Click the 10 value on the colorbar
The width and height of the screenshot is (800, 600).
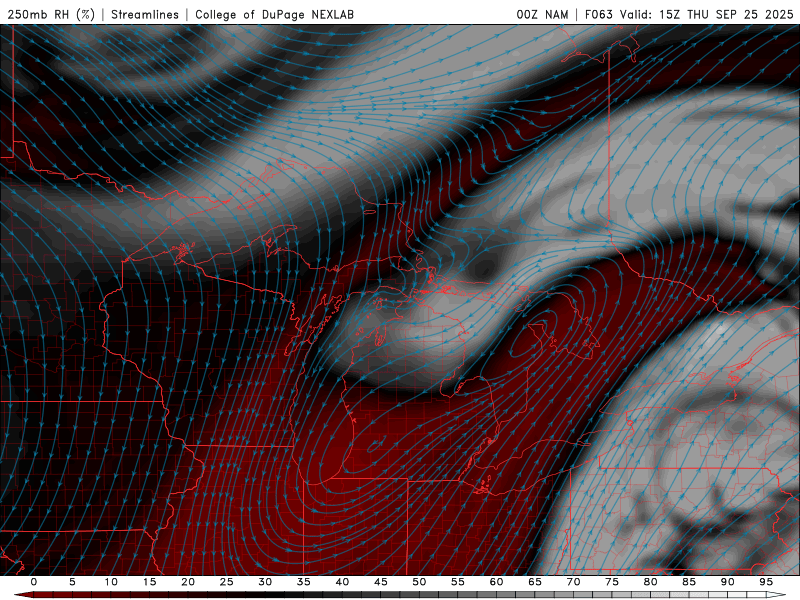[x=111, y=582]
